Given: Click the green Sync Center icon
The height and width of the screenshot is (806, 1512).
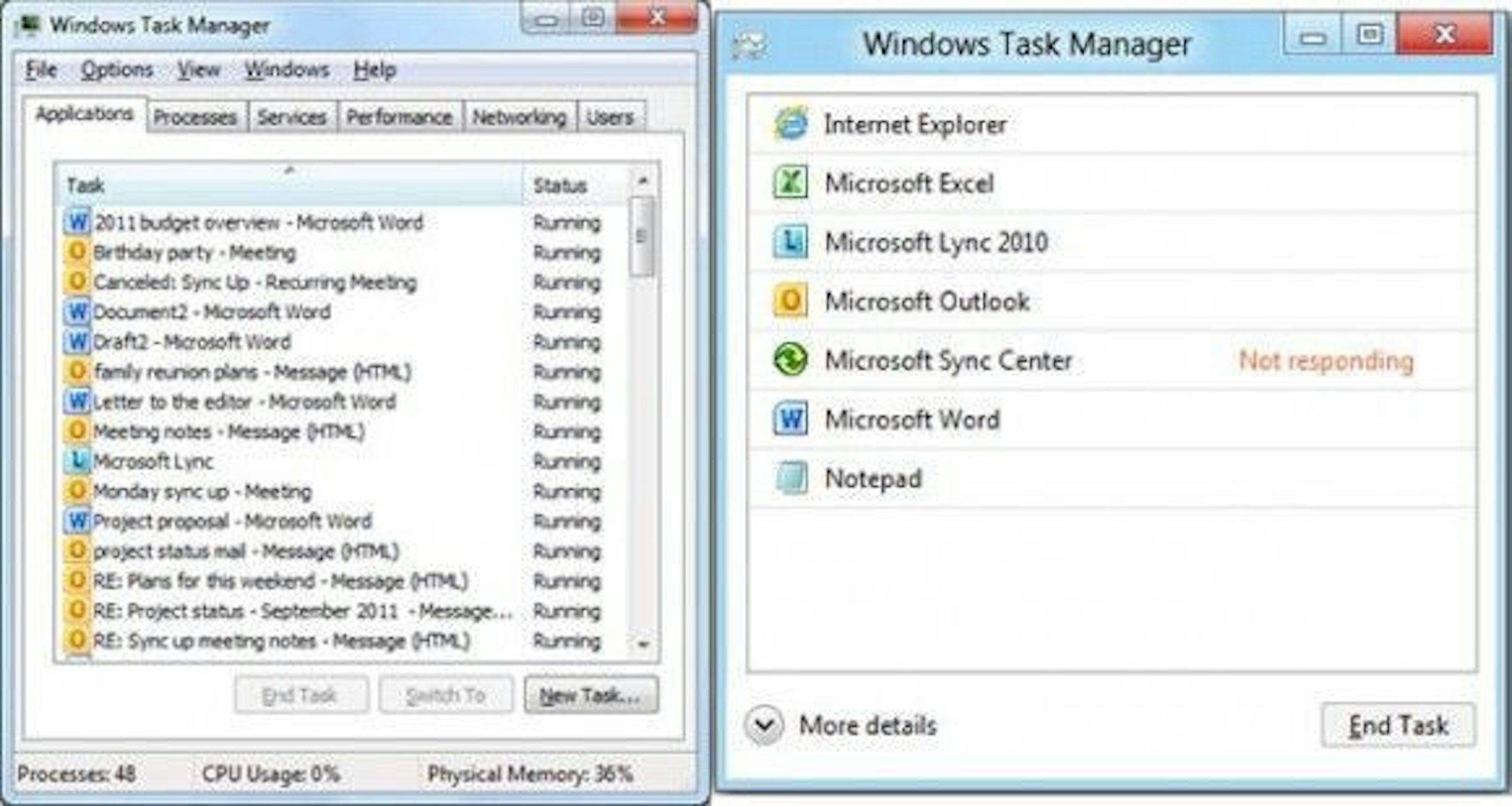Looking at the screenshot, I should [791, 360].
